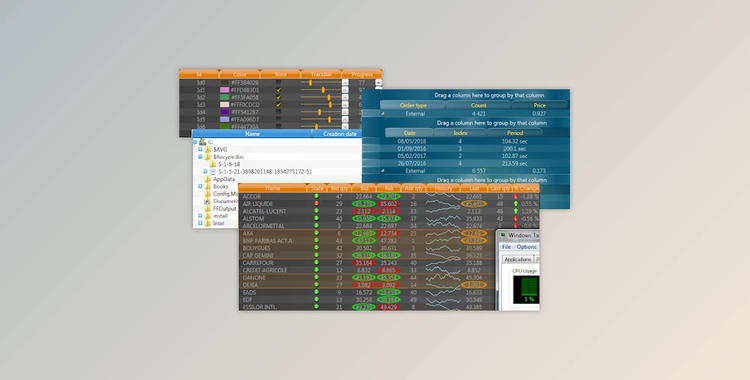Click the $Recycle.Bin folder icon

(x=208, y=157)
